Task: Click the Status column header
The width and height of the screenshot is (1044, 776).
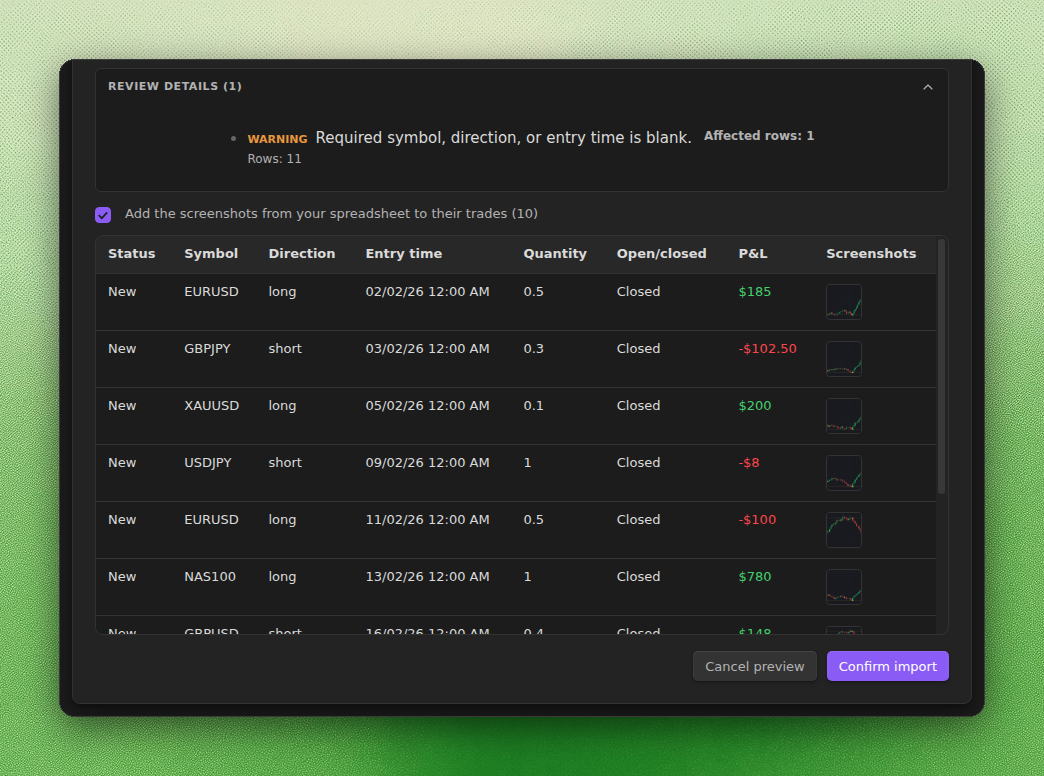Action: tap(131, 254)
